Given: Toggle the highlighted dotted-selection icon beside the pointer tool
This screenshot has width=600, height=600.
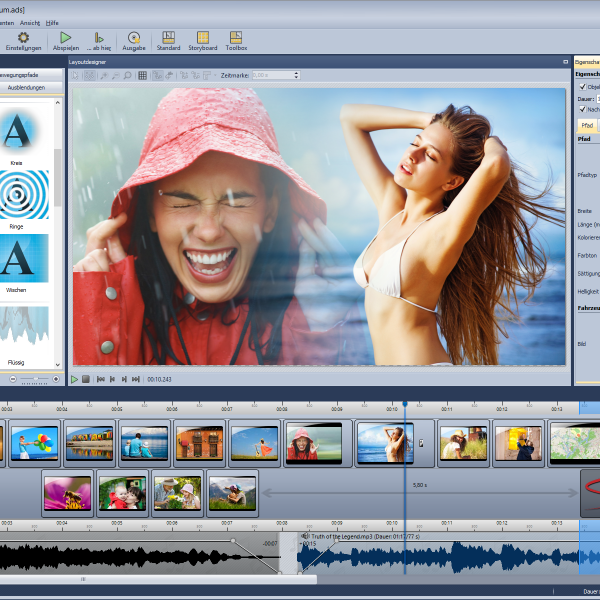Looking at the screenshot, I should pyautogui.click(x=90, y=75).
